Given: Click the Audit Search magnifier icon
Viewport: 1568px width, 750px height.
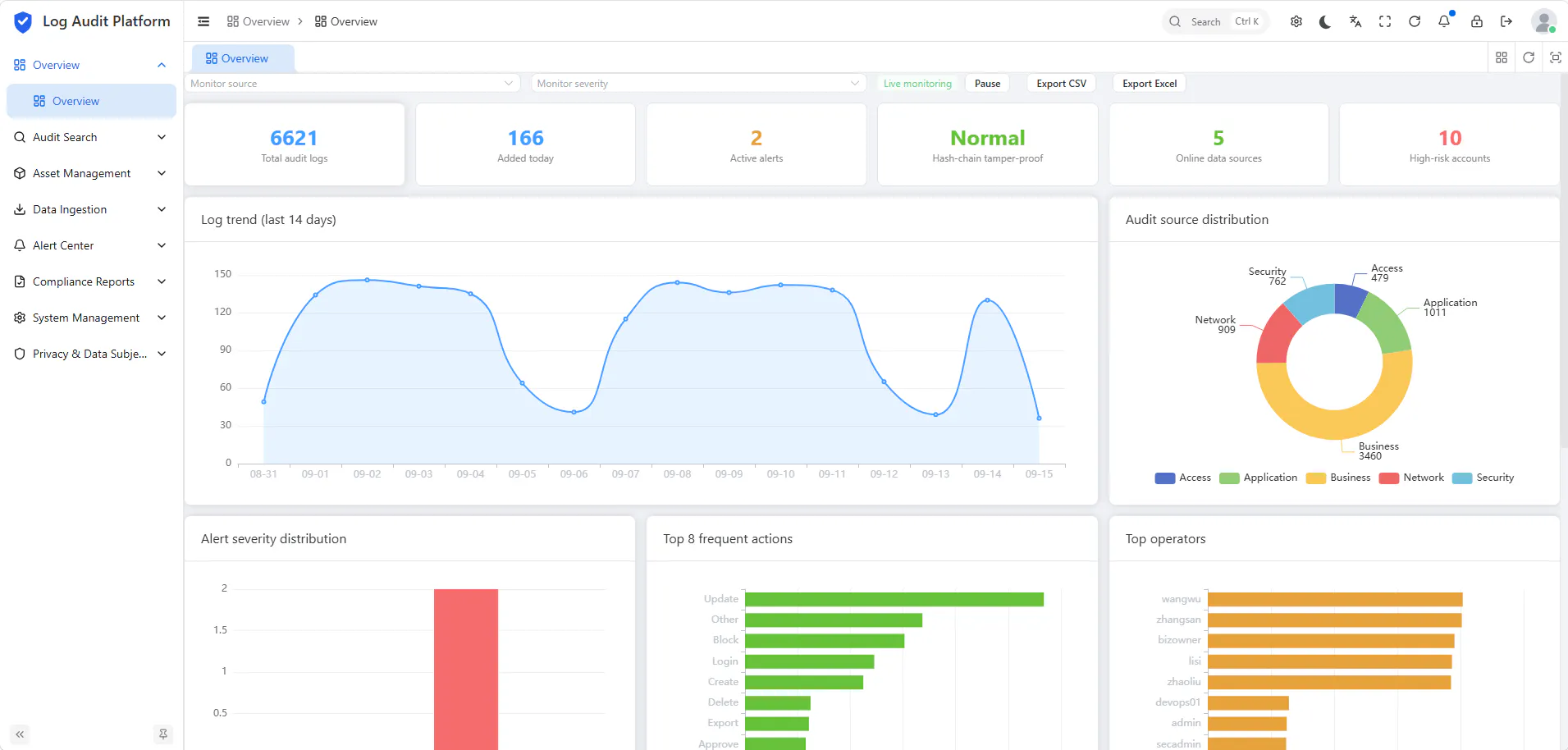Looking at the screenshot, I should [x=20, y=137].
